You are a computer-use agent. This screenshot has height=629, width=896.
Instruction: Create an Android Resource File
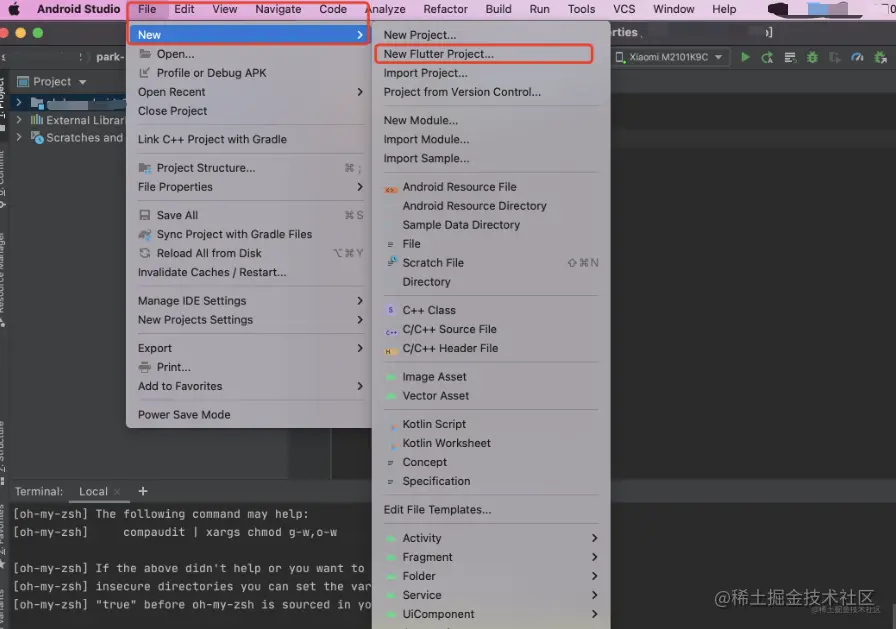pos(491,187)
